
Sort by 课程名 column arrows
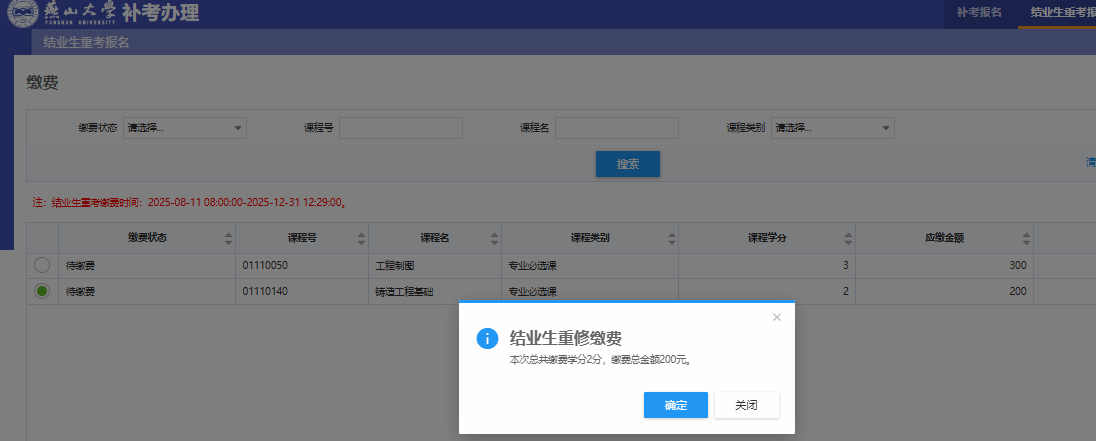[x=493, y=239]
